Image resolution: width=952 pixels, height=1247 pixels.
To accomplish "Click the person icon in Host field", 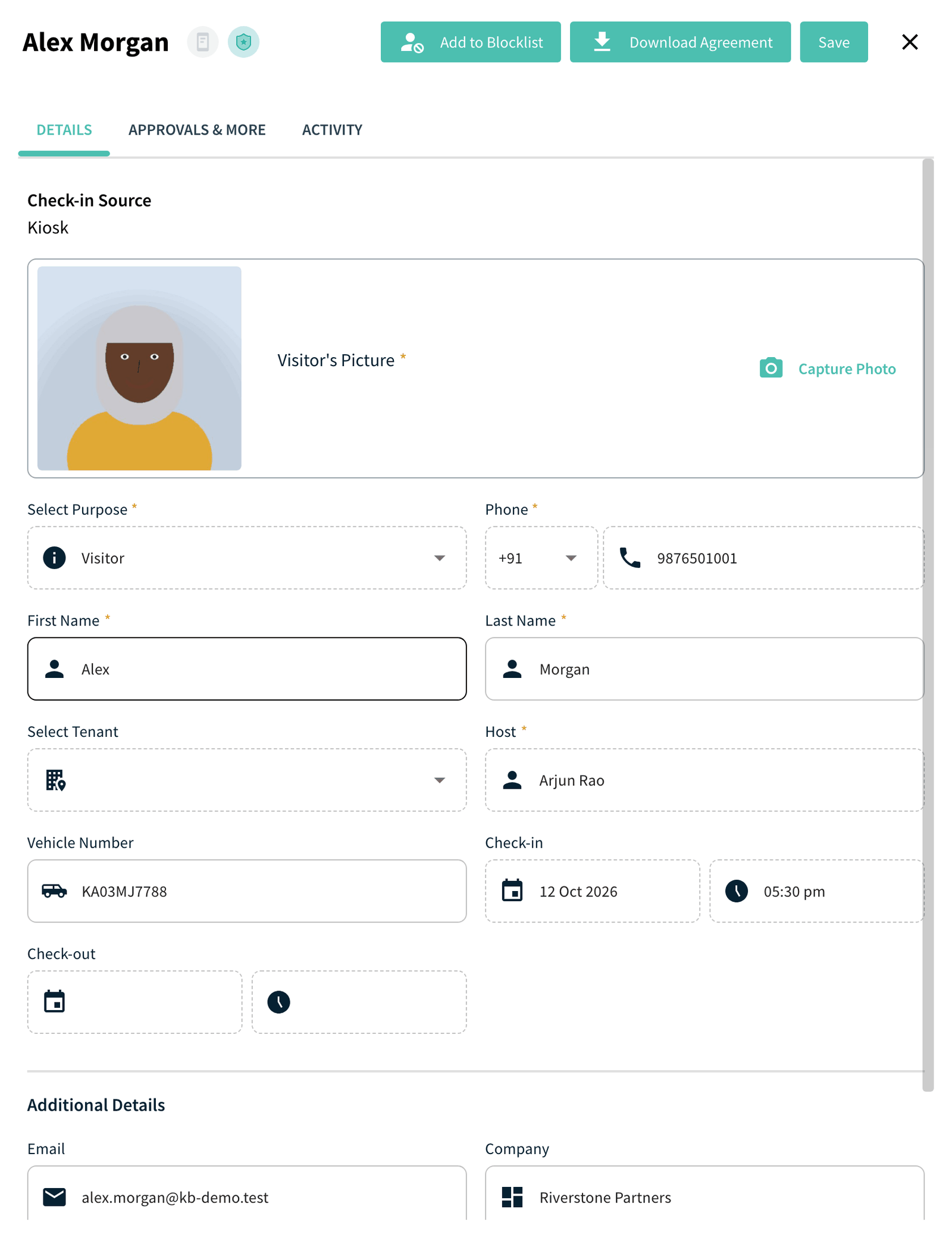I will pyautogui.click(x=512, y=780).
